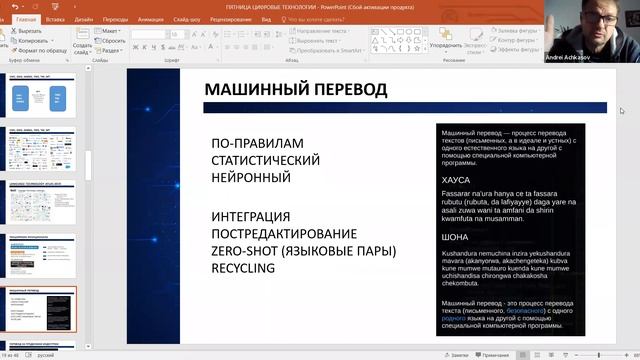This screenshot has width=640, height=360.
Task: Click the zoom out minus button
Action: (x=576, y=355)
